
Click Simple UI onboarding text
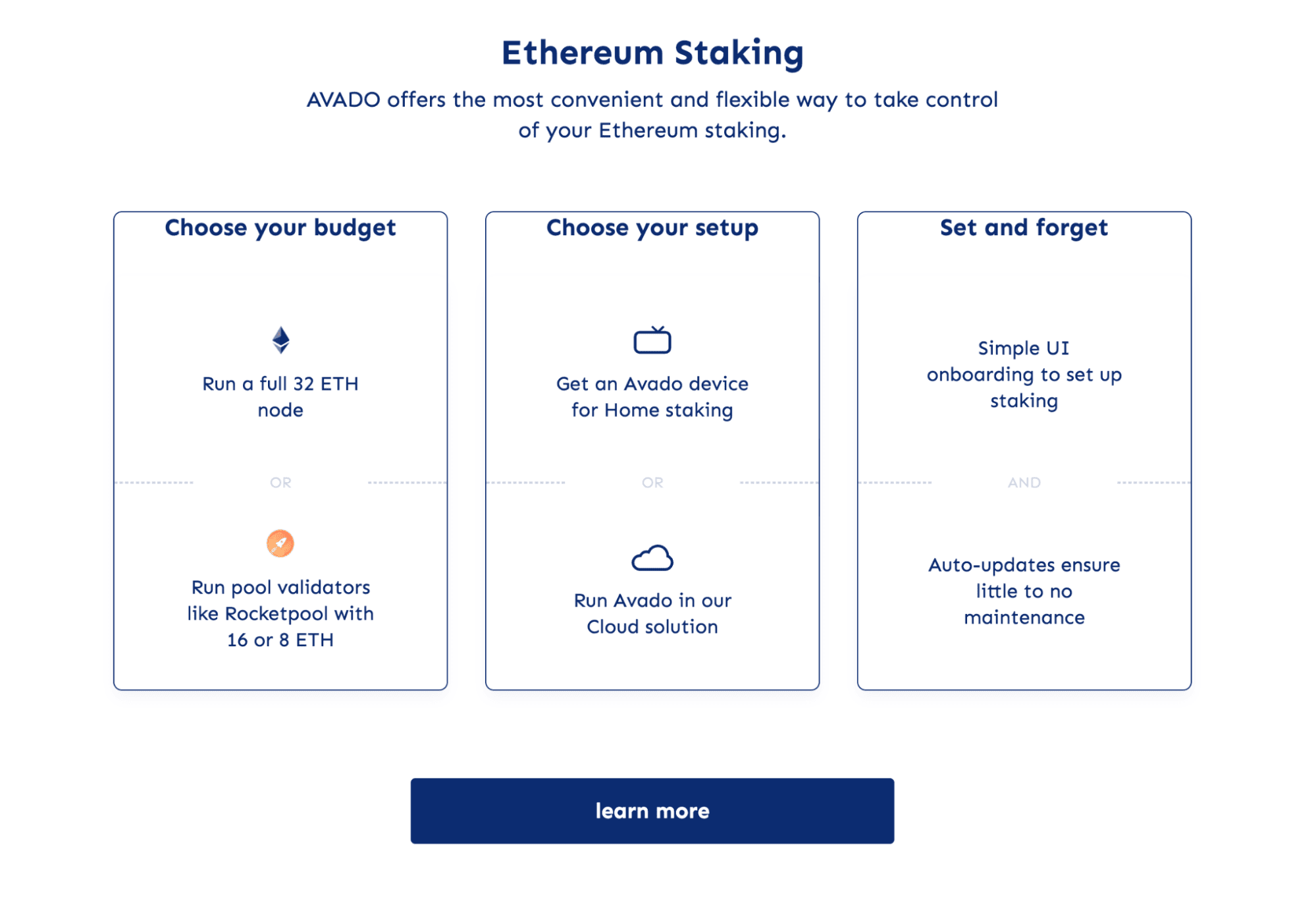tap(1024, 374)
